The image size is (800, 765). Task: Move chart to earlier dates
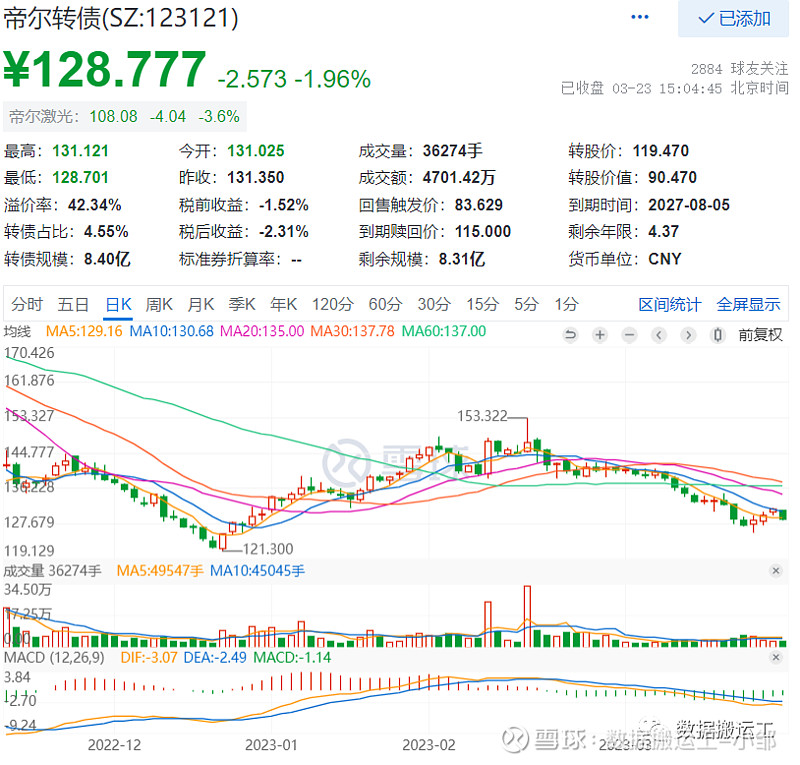tap(659, 335)
